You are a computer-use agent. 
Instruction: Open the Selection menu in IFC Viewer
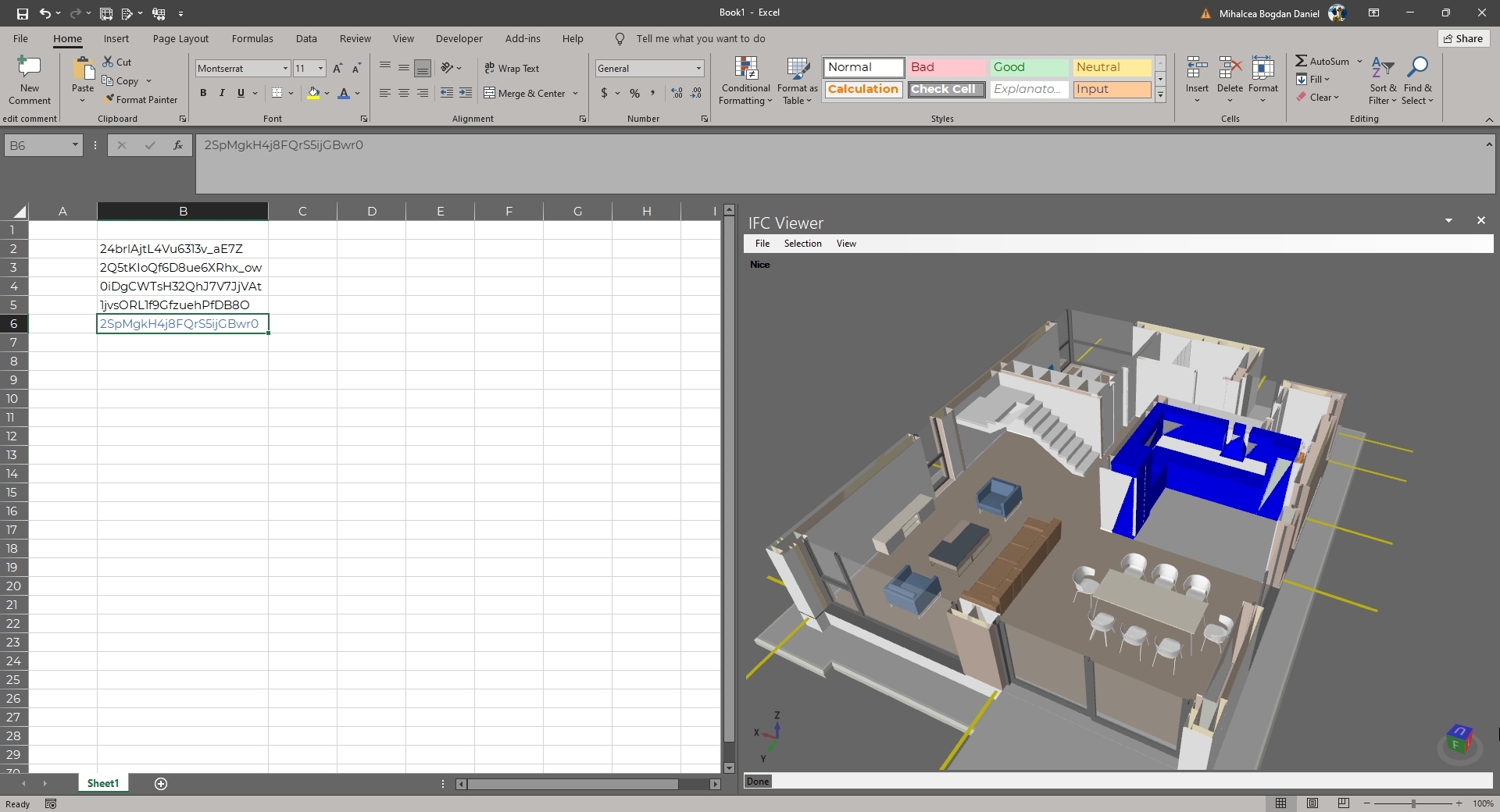802,244
